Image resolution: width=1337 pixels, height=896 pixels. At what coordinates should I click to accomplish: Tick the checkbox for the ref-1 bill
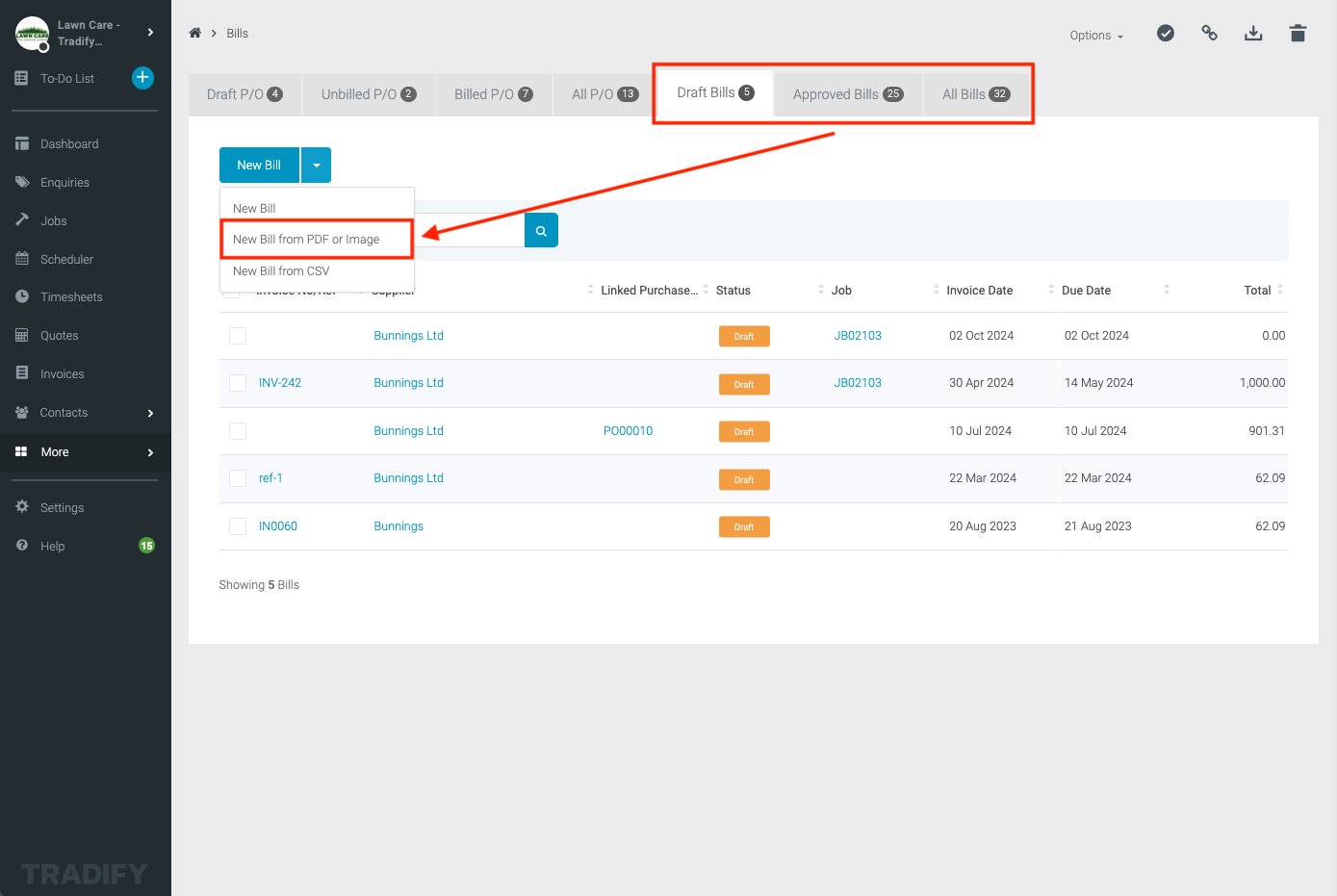(238, 478)
